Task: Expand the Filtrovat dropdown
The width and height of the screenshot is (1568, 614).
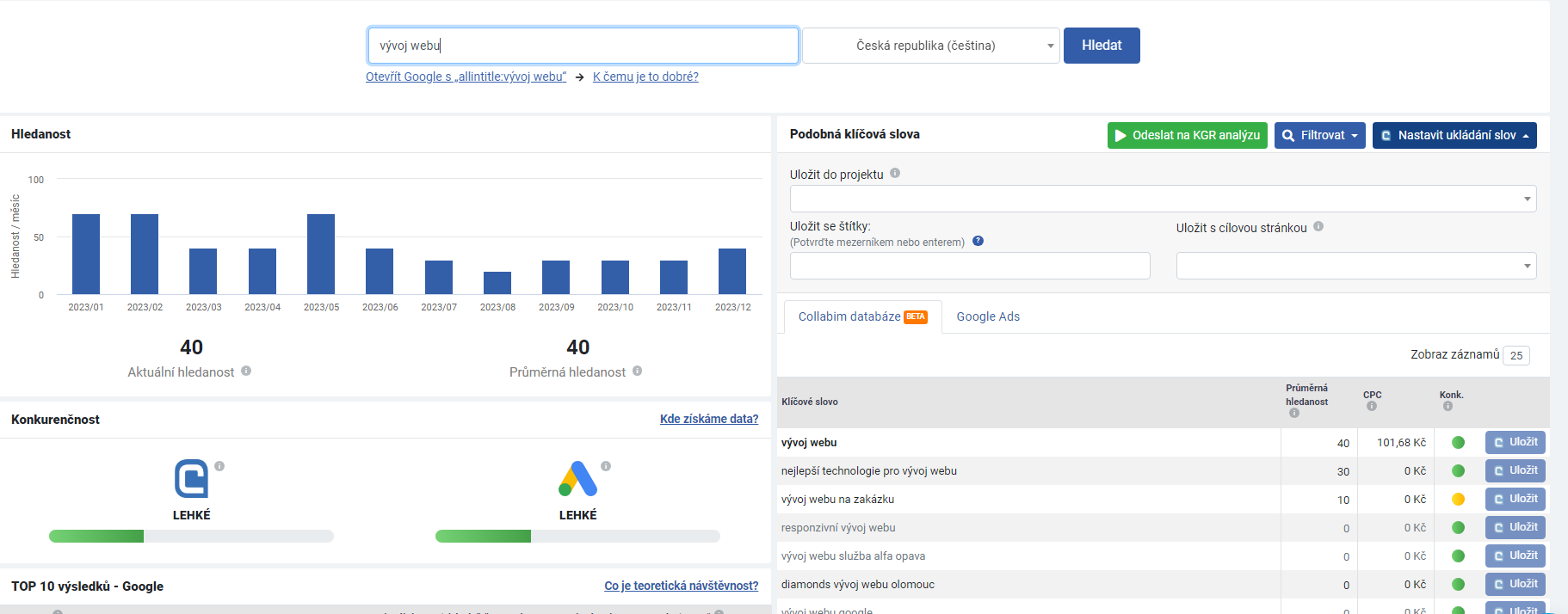Action: click(1319, 135)
